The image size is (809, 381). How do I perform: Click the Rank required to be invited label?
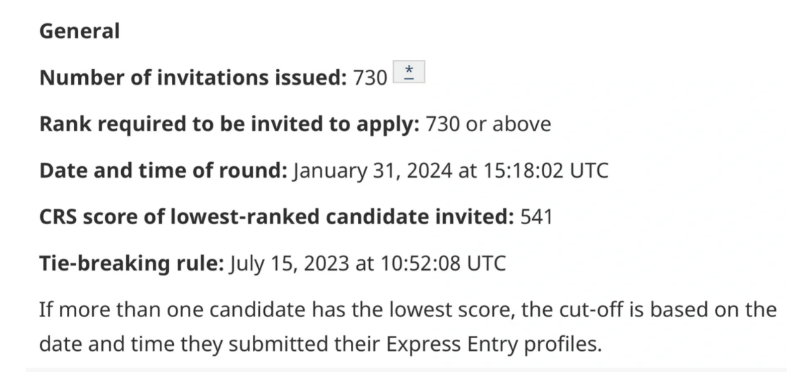(230, 124)
